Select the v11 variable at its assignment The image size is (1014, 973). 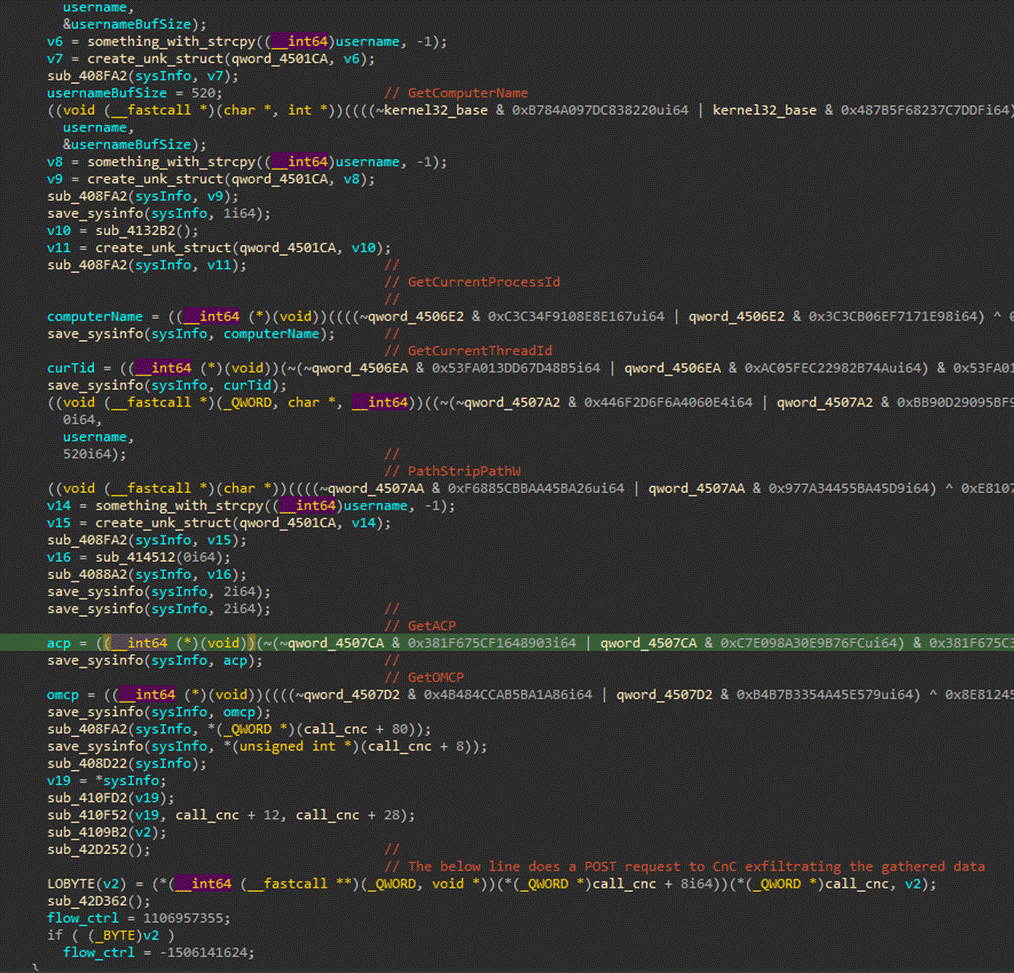pyautogui.click(x=59, y=248)
